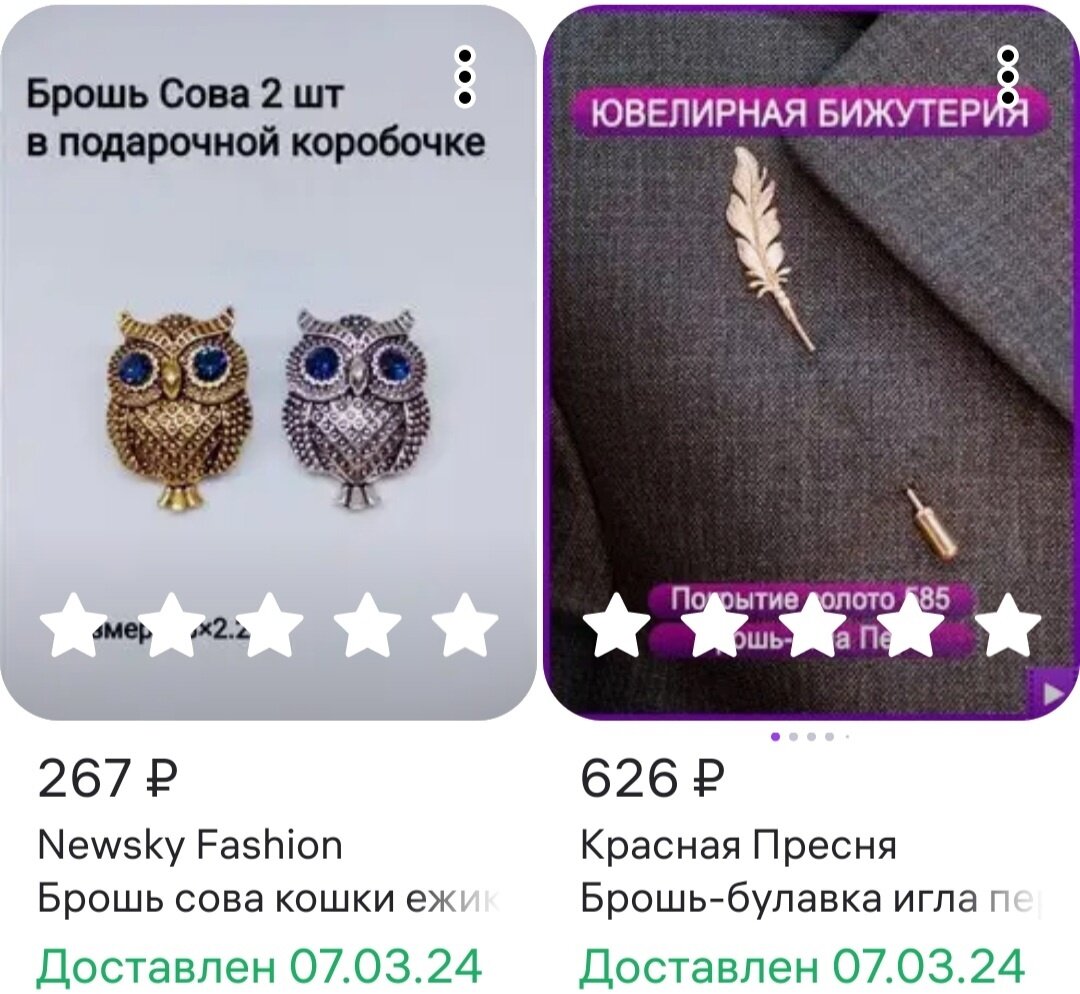
Task: Rate the owl brooch three stars
Action: [270, 625]
